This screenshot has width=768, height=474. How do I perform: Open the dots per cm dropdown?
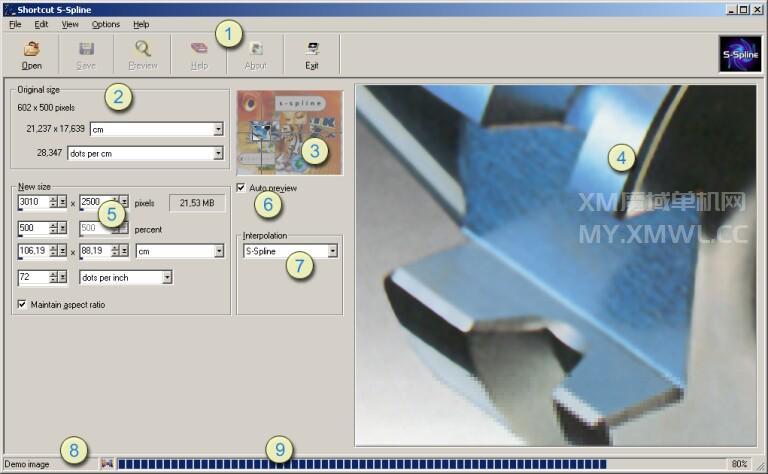click(217, 153)
